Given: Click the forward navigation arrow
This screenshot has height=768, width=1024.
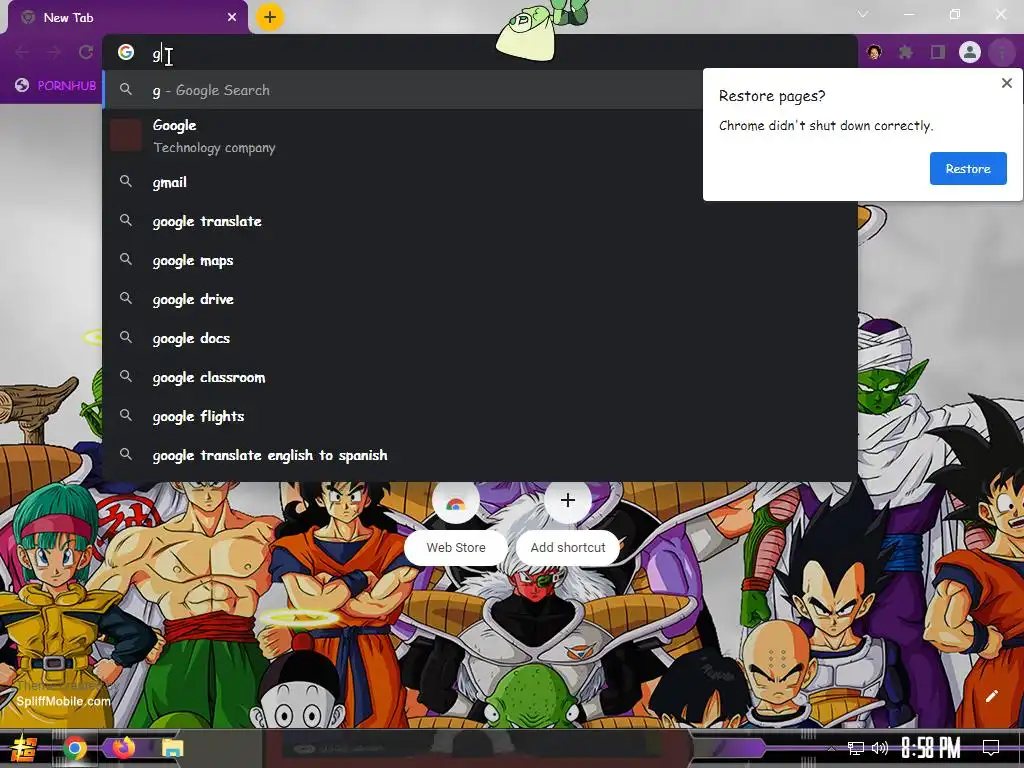Looking at the screenshot, I should pyautogui.click(x=54, y=52).
